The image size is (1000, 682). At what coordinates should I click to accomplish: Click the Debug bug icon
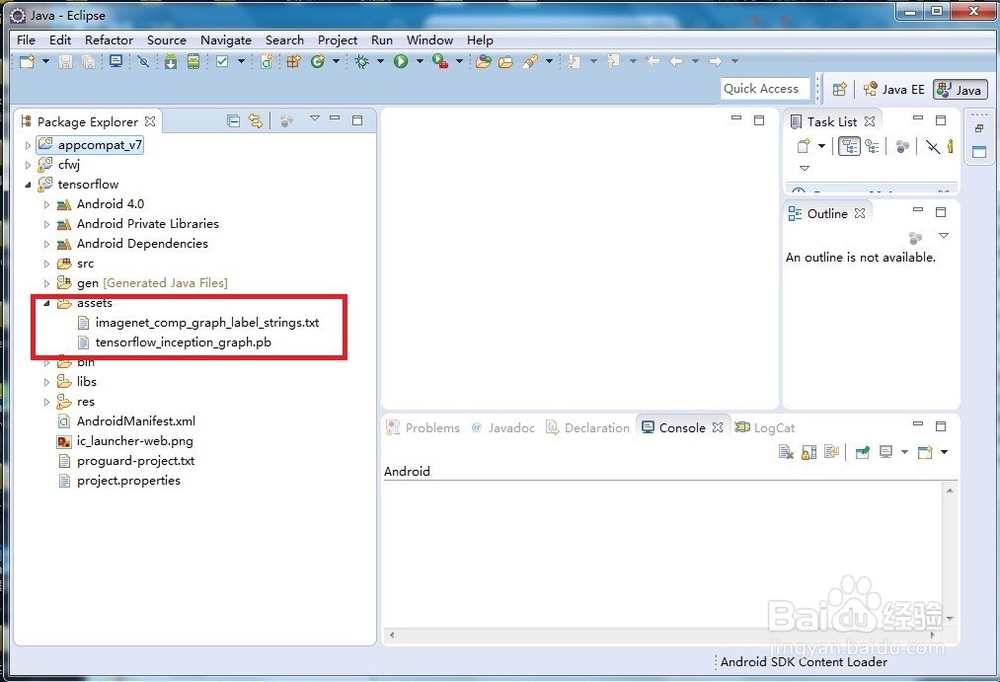pyautogui.click(x=362, y=61)
